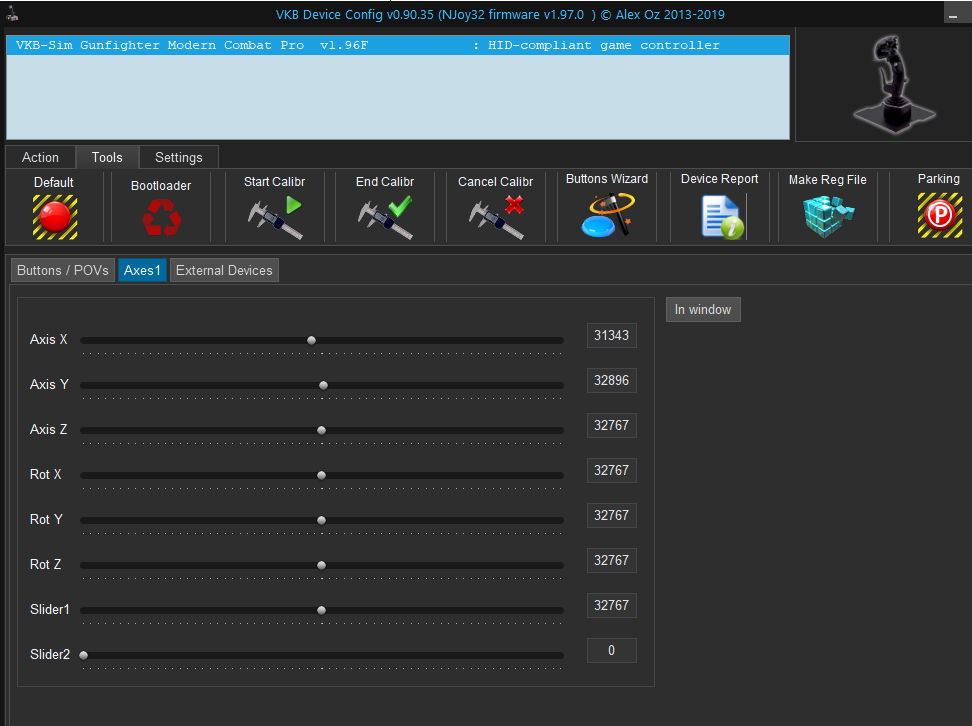Click the Default red button icon
972x726 pixels.
coord(54,215)
